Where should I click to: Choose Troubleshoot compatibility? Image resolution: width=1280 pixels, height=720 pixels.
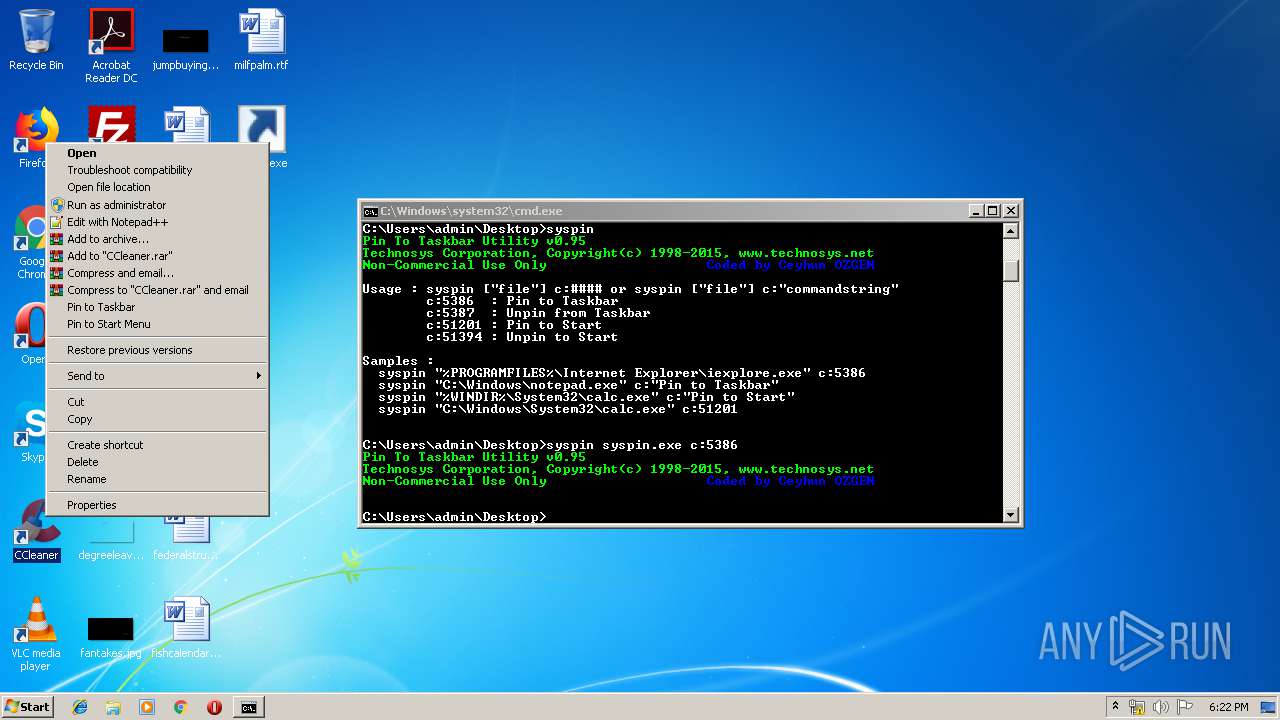pyautogui.click(x=157, y=170)
